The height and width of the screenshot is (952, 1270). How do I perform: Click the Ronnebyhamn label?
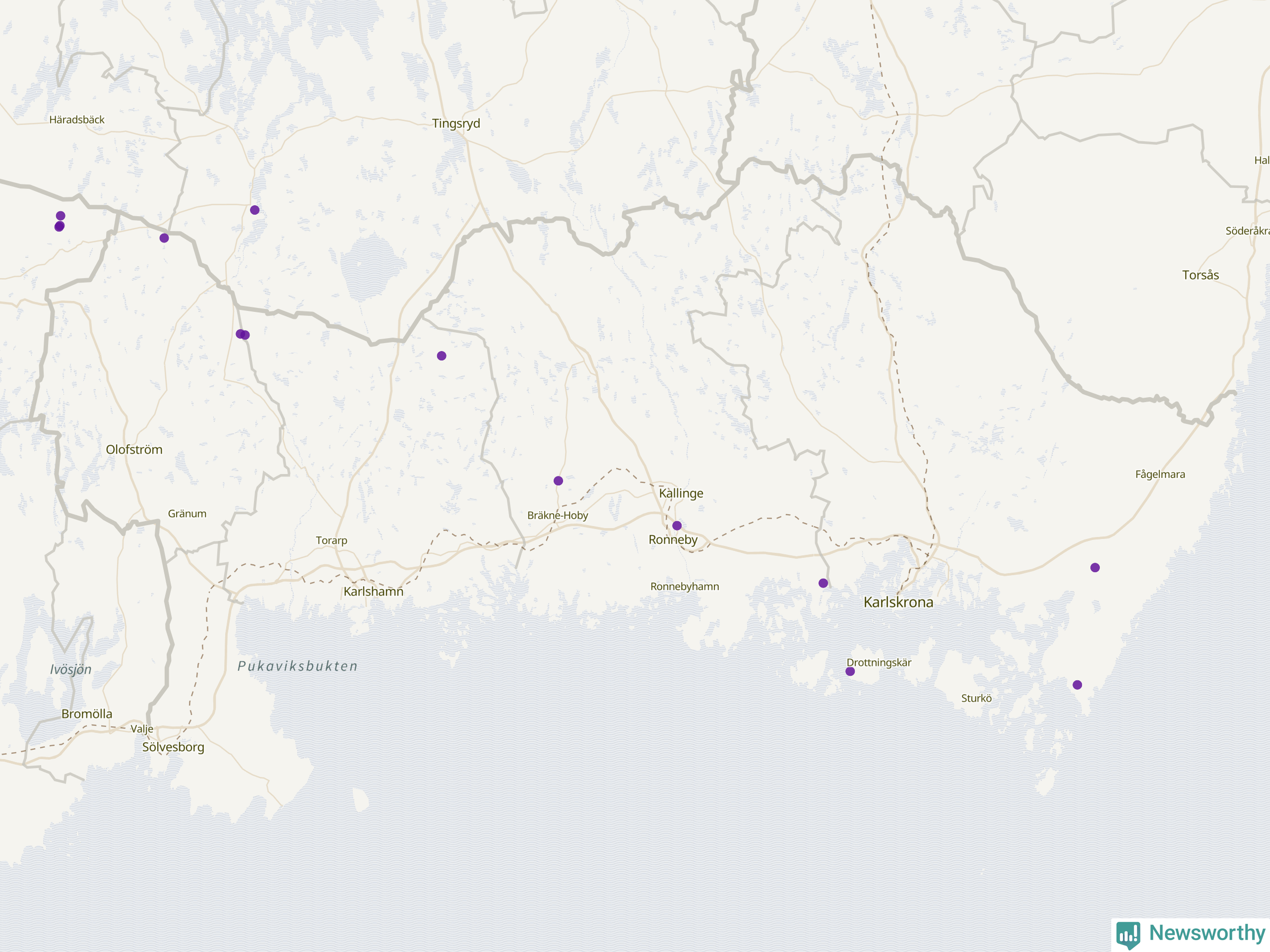pos(685,587)
